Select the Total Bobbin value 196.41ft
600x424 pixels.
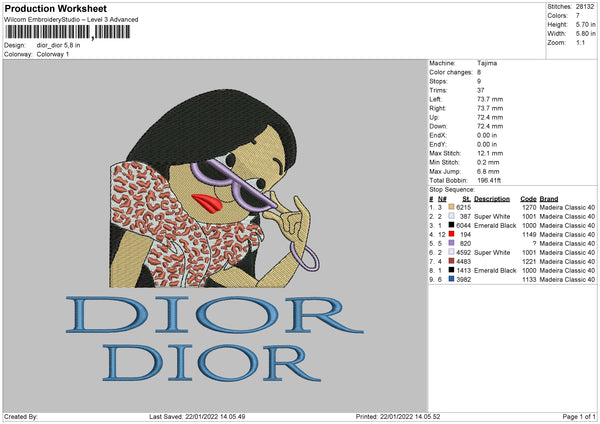pos(489,180)
